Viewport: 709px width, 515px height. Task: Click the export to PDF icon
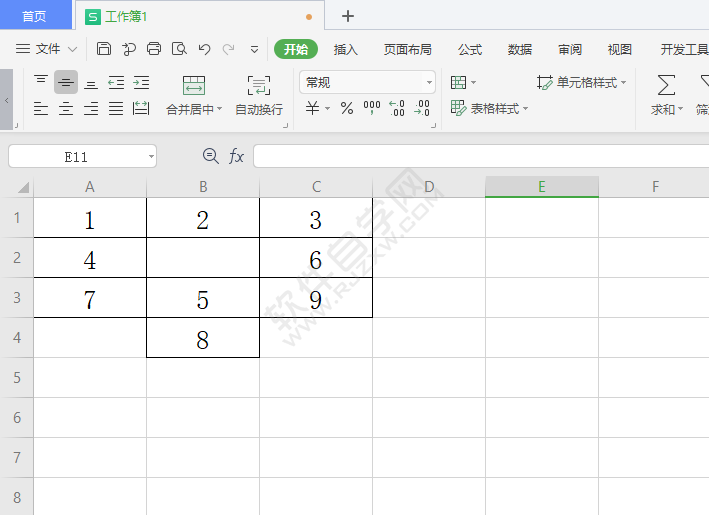[129, 49]
